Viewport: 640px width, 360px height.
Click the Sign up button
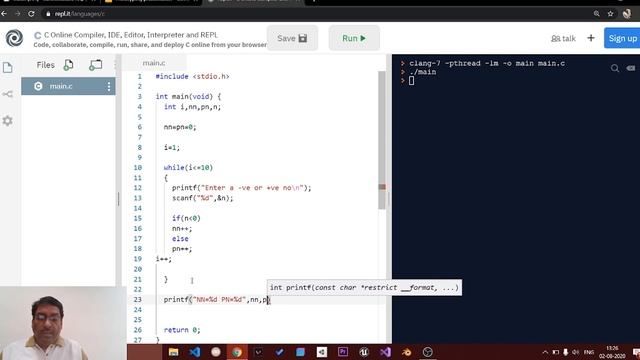click(x=622, y=38)
